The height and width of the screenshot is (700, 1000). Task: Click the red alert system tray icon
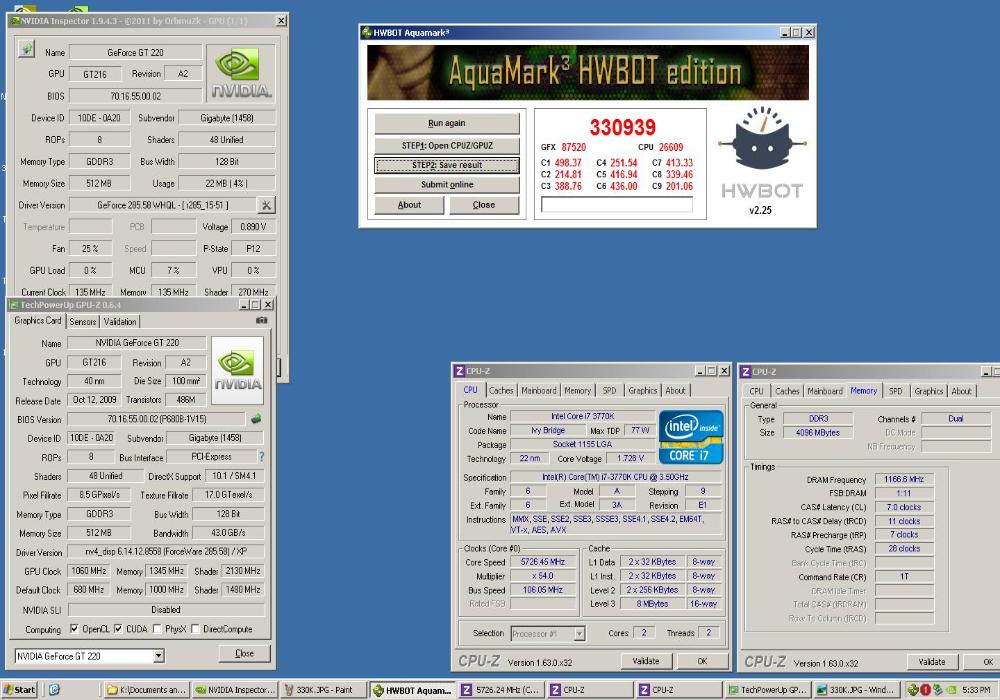point(925,689)
